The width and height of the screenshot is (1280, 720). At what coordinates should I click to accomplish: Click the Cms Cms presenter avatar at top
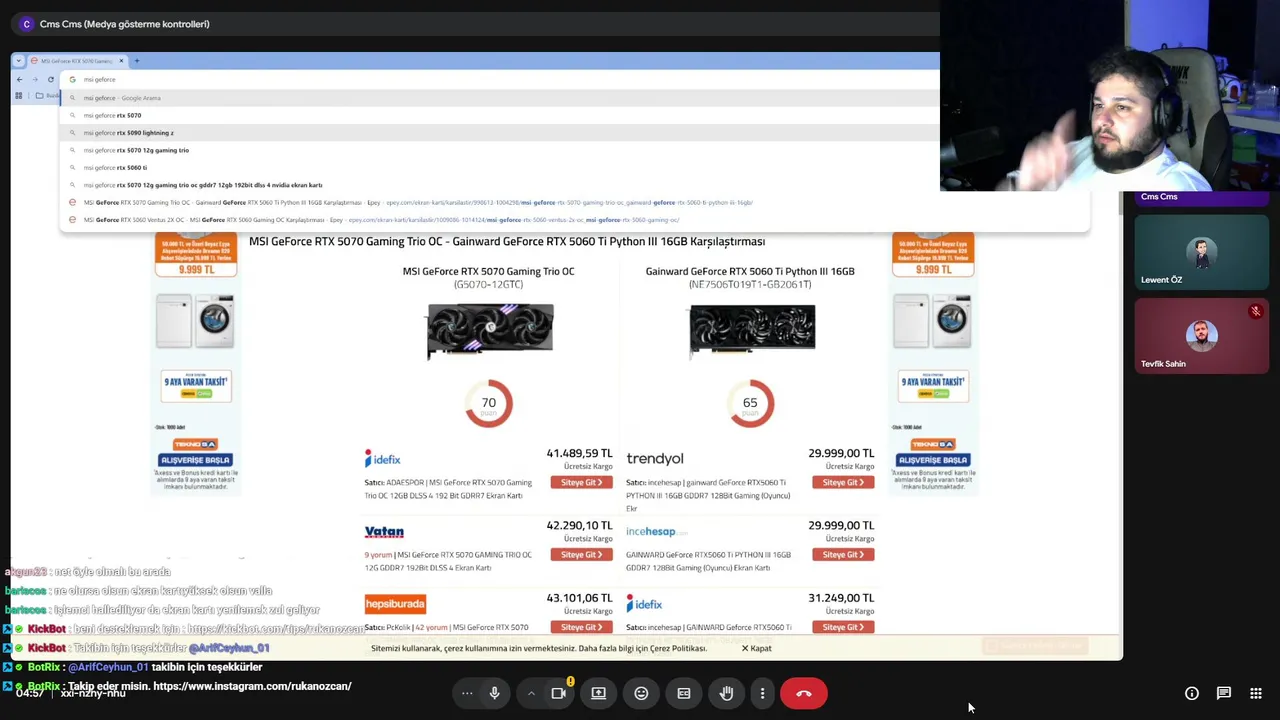[x=26, y=24]
